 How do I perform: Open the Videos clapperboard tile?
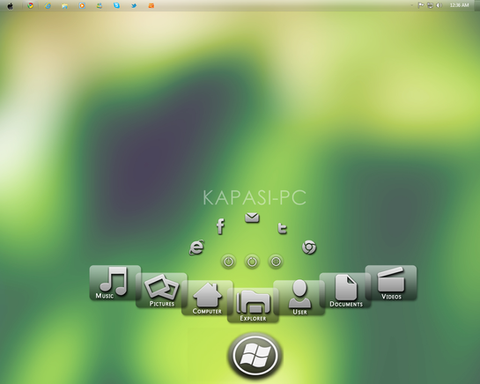[x=391, y=283]
